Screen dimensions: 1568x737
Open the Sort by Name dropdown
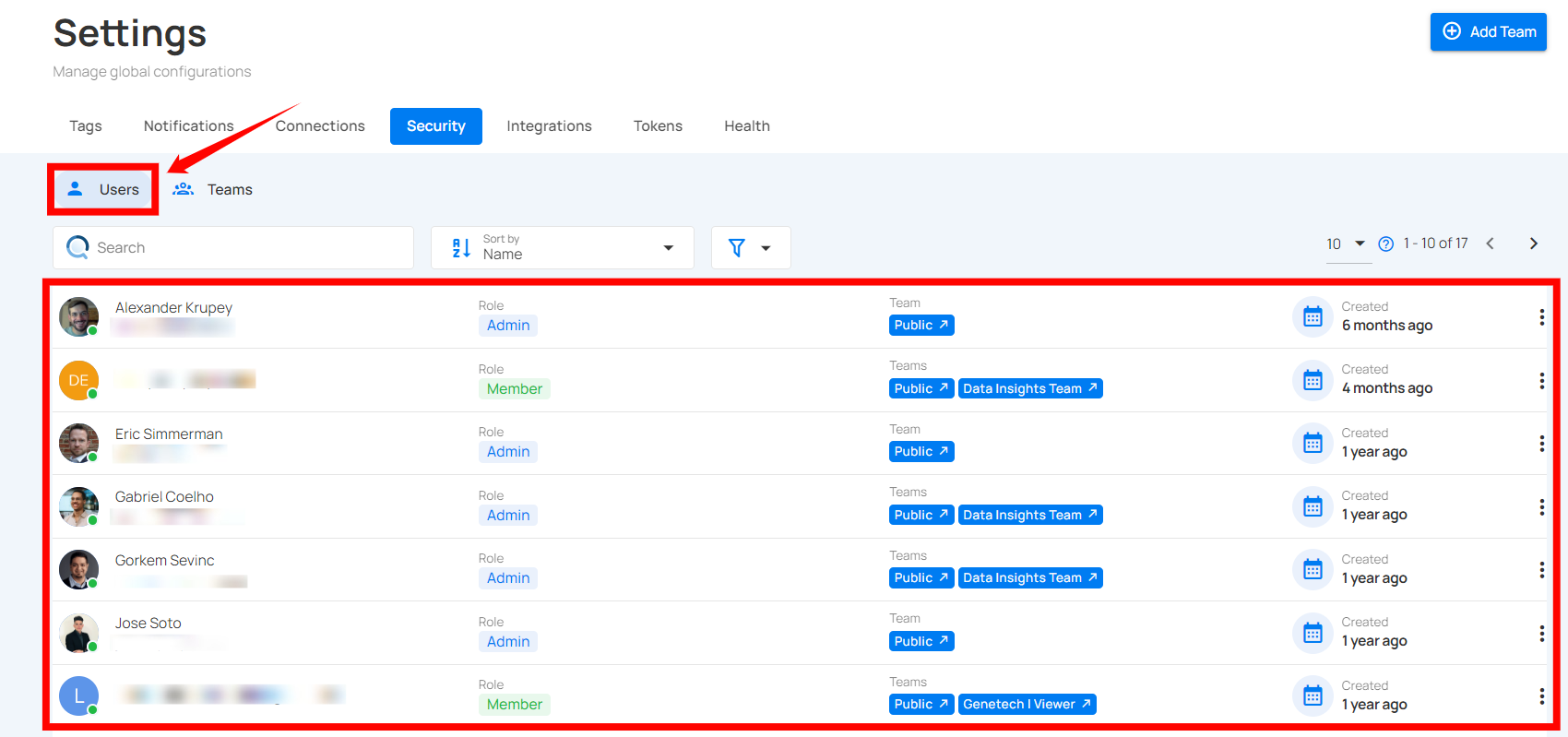(563, 247)
